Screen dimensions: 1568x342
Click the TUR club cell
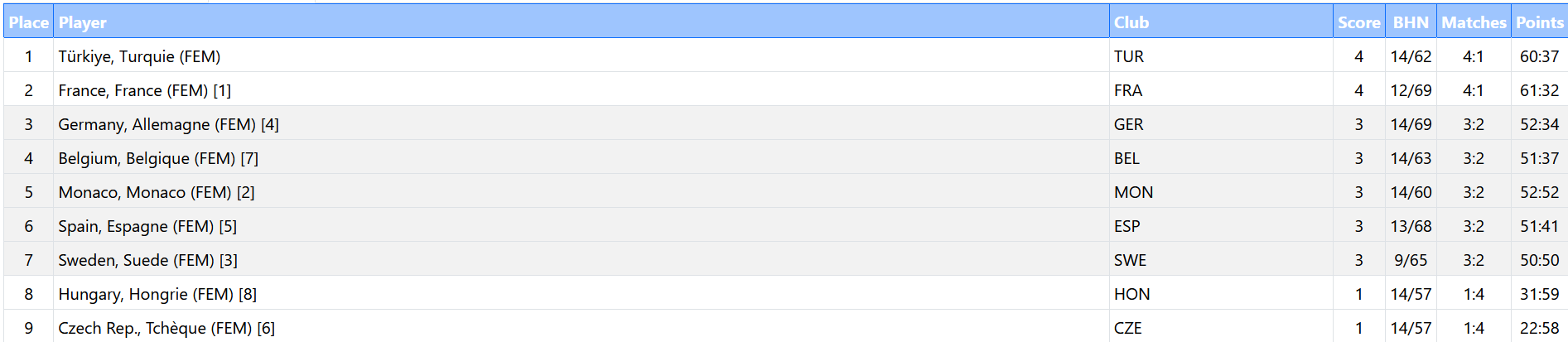pyautogui.click(x=1128, y=56)
